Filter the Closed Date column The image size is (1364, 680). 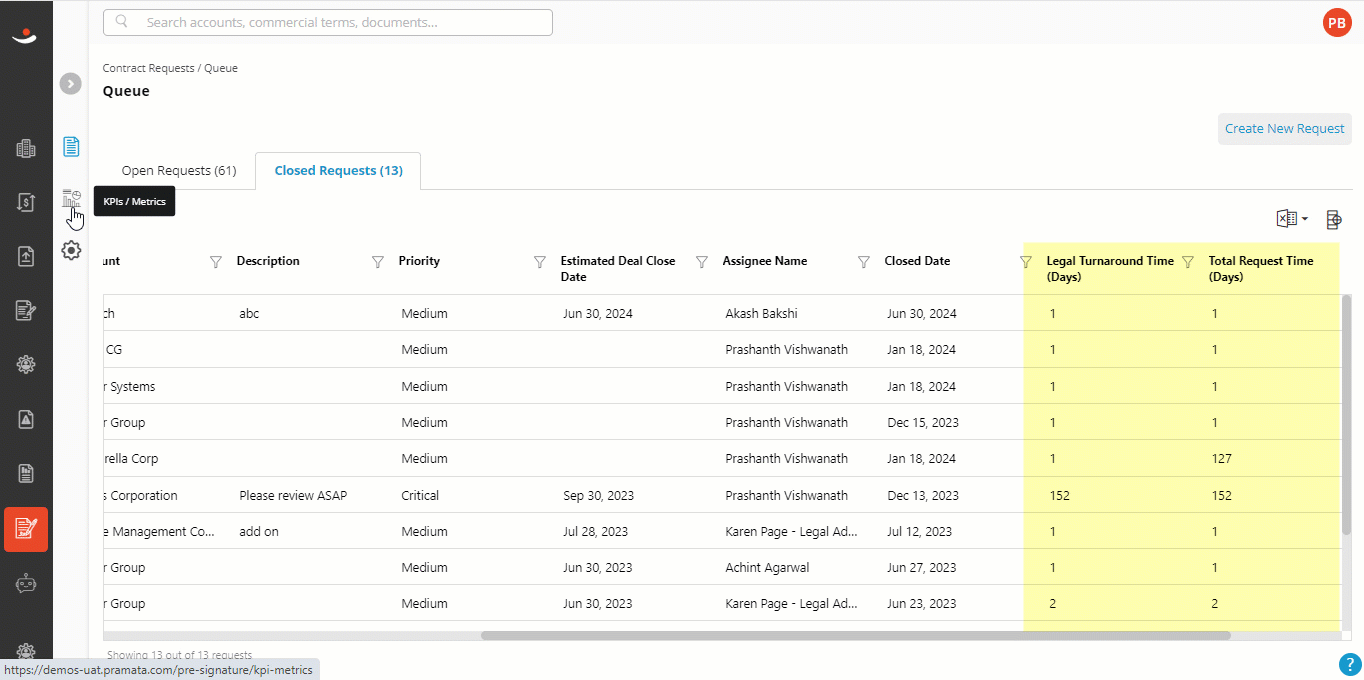click(1026, 262)
